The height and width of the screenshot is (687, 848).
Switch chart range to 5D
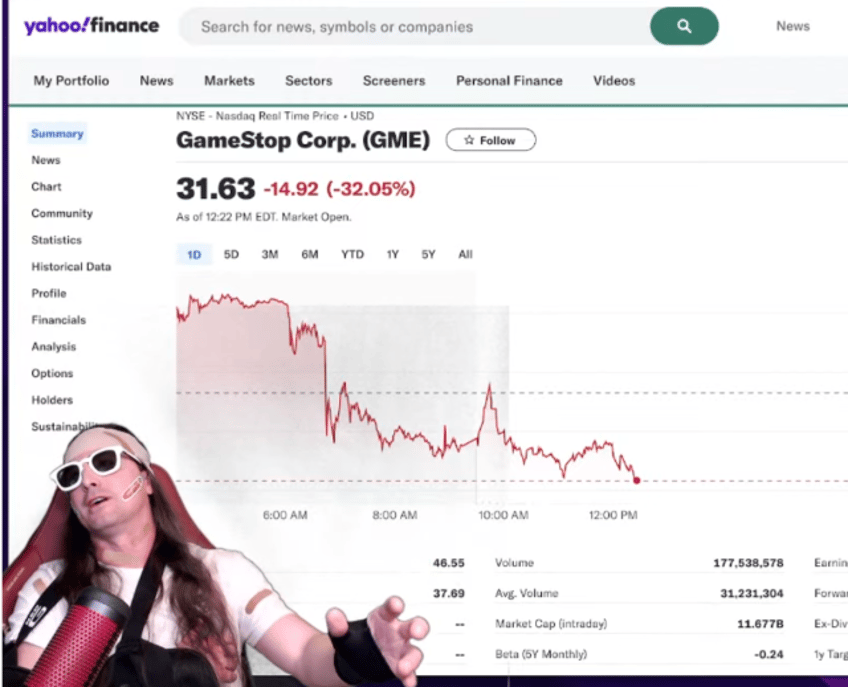pyautogui.click(x=231, y=254)
